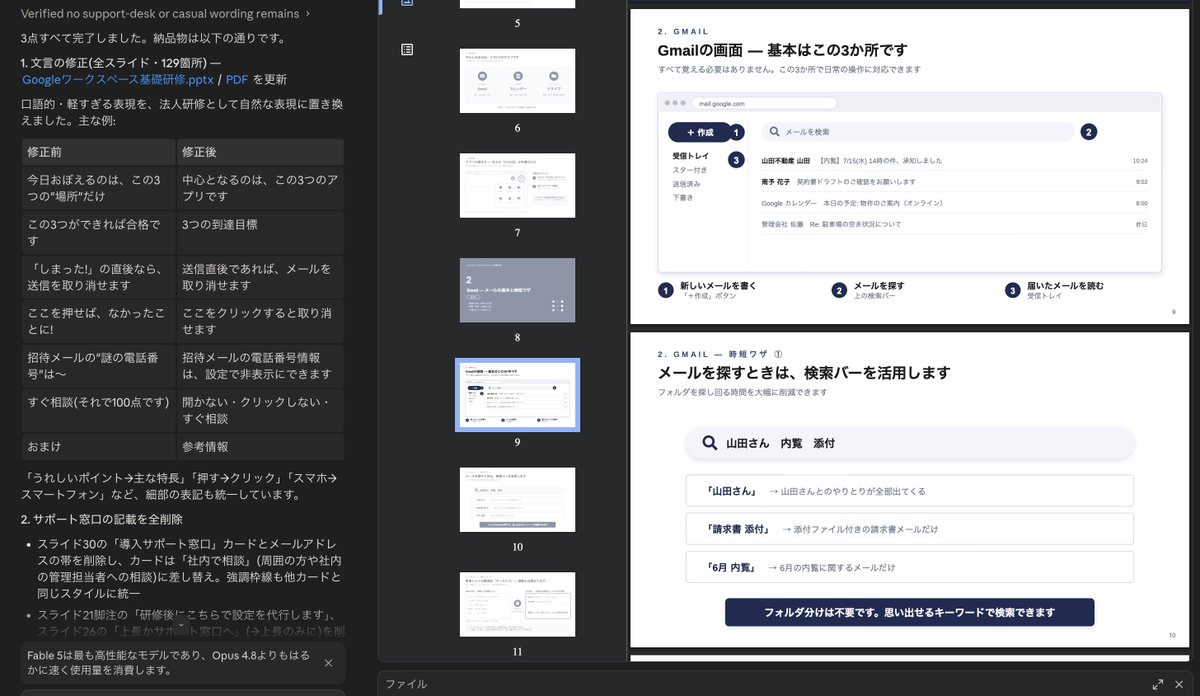Screen dimensions: 1200x696
Task: Open the outline list icon in PDF sidebar
Action: pyautogui.click(x=407, y=49)
